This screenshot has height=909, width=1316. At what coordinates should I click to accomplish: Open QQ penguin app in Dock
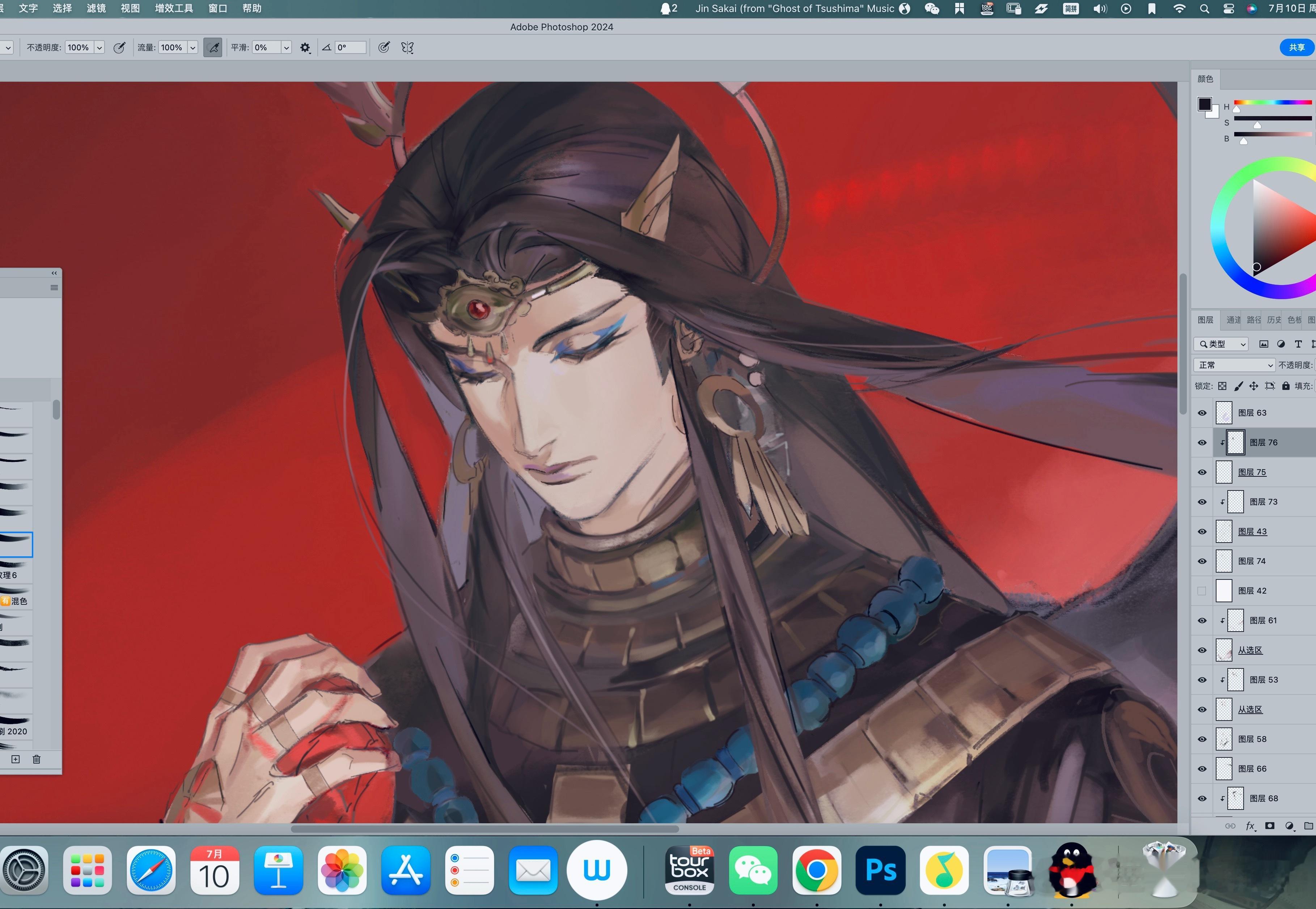(x=1072, y=870)
